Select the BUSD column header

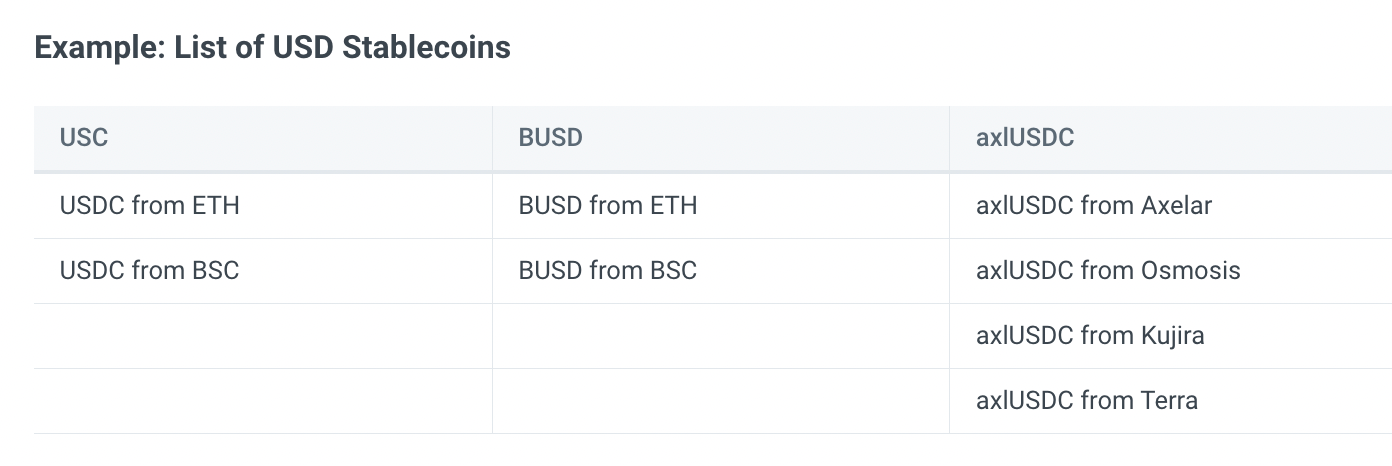point(721,138)
